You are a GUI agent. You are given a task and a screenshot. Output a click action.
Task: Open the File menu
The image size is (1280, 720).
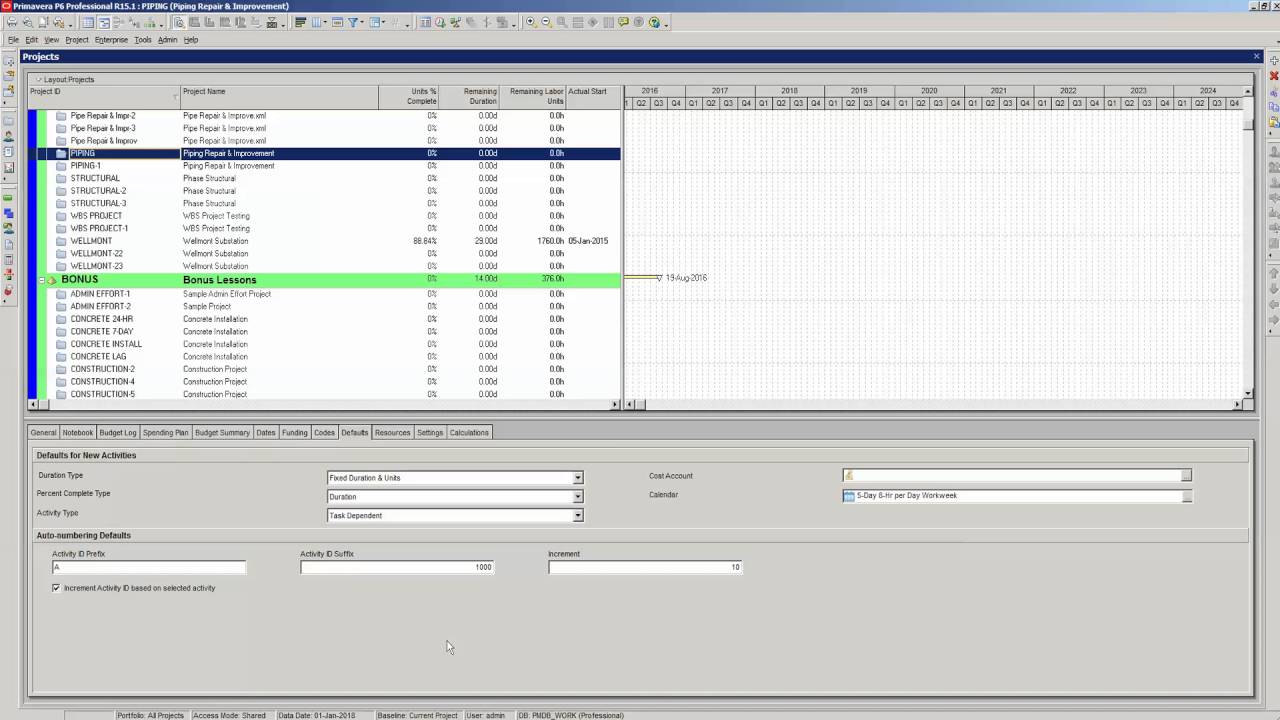coord(14,40)
